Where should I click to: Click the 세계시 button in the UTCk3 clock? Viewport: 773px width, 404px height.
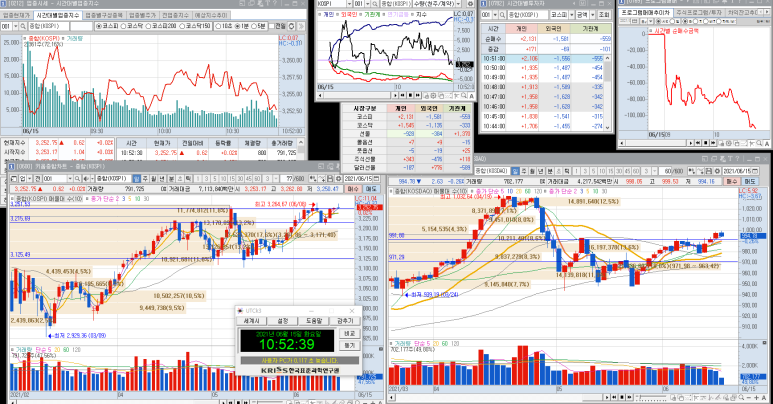click(x=251, y=321)
